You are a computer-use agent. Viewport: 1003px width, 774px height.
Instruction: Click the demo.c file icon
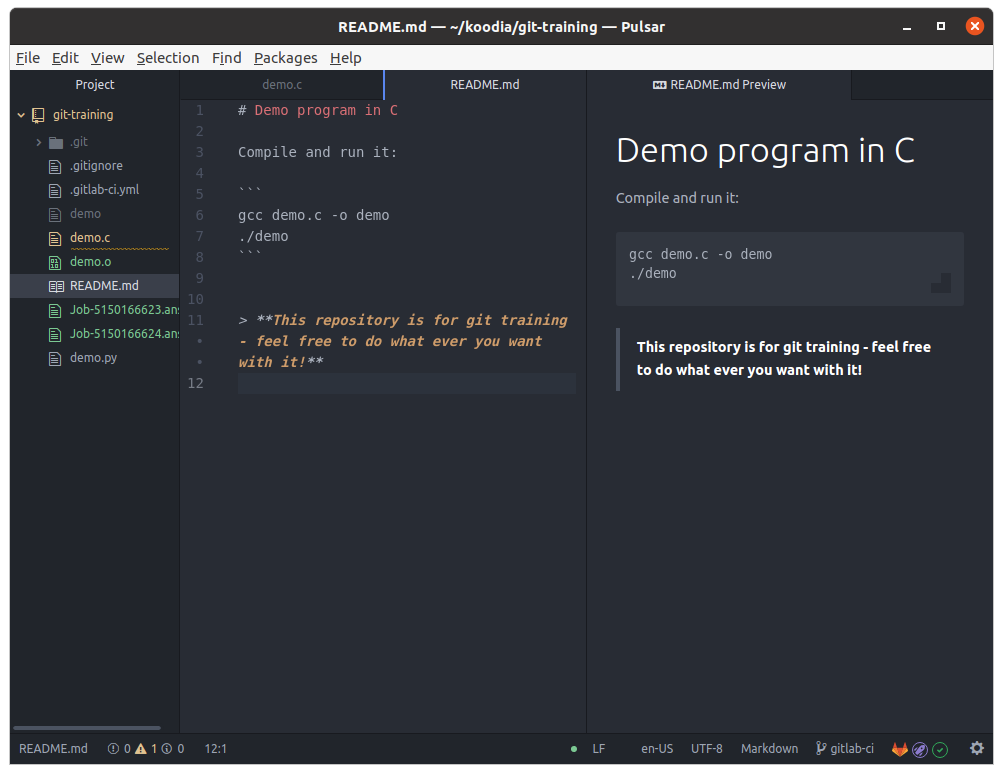coord(55,238)
